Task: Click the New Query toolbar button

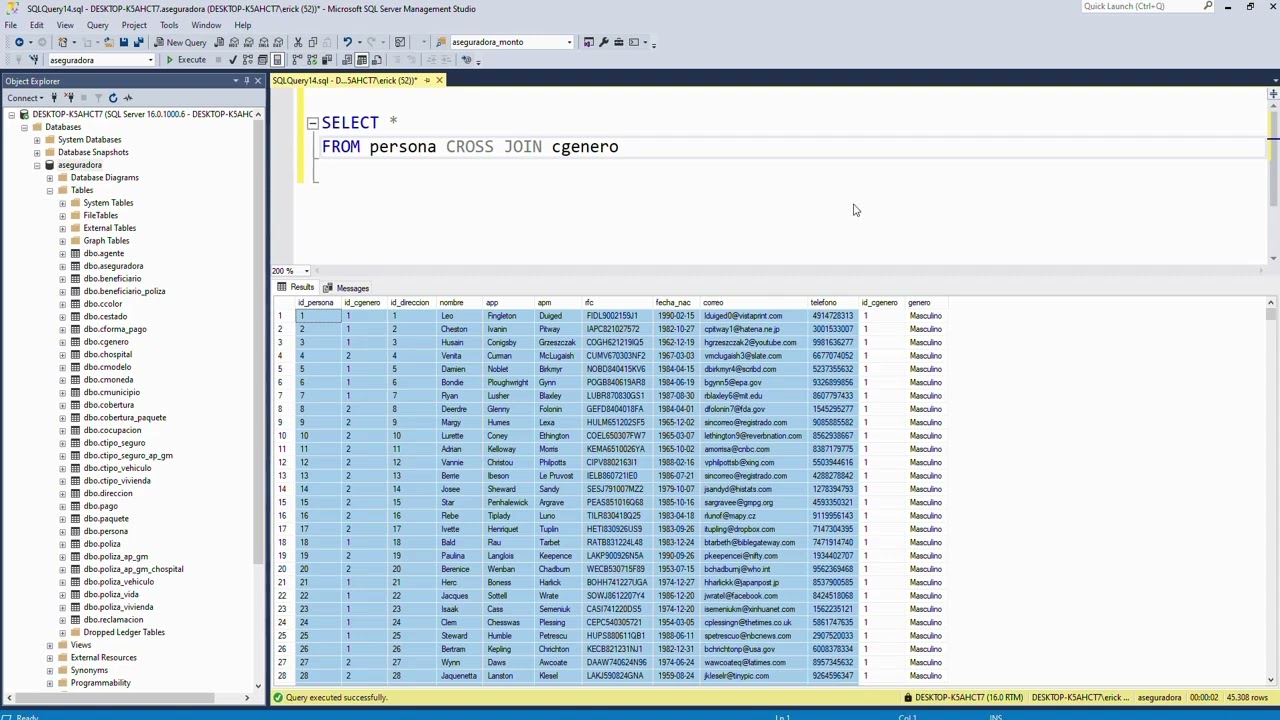Action: coord(181,42)
